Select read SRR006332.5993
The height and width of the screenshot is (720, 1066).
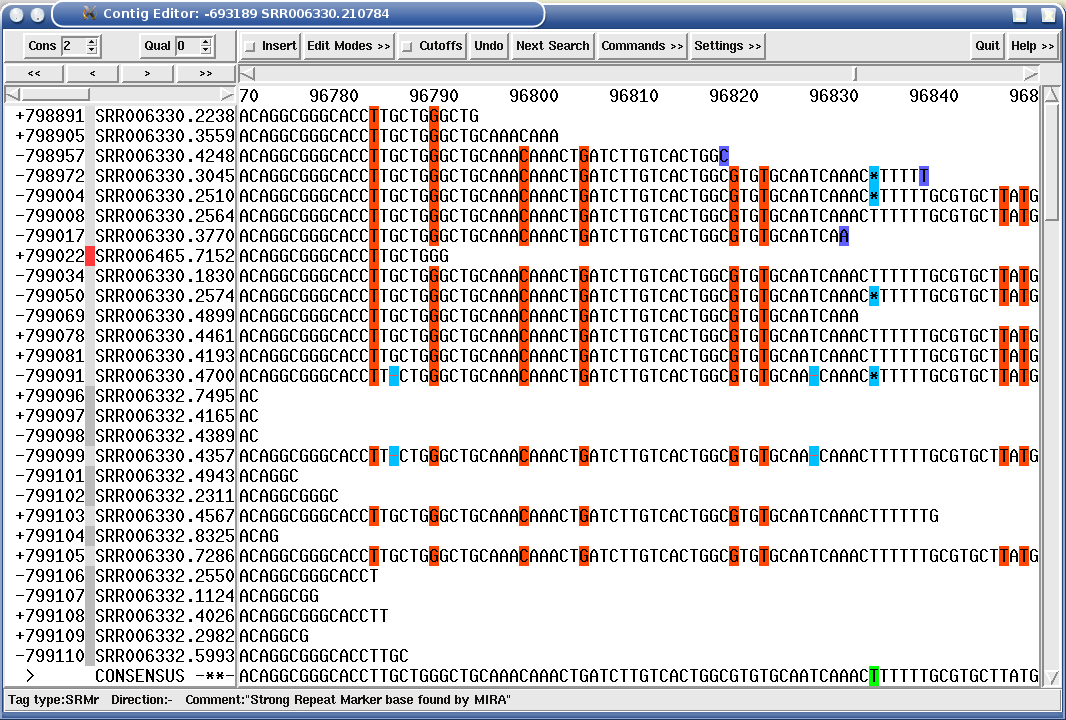165,655
